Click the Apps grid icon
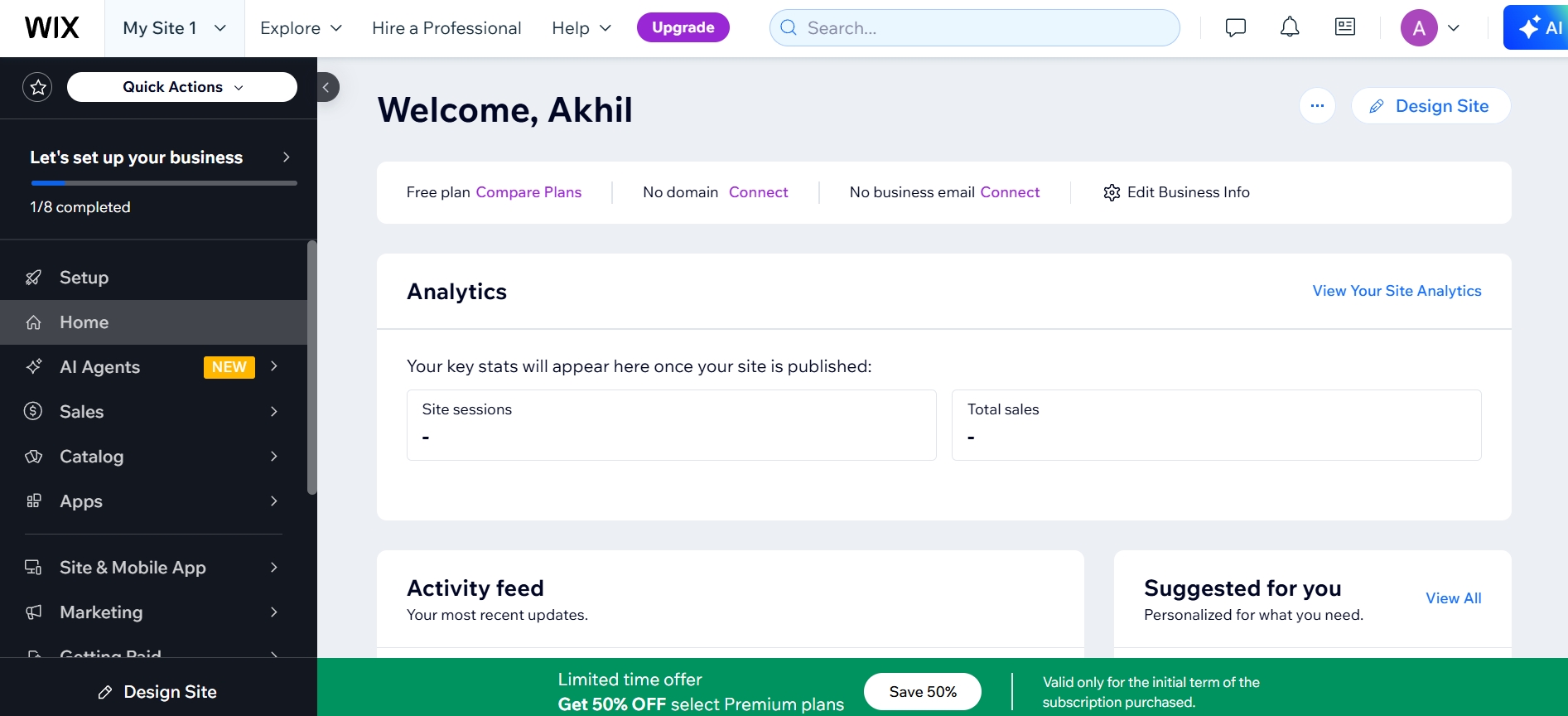Image resolution: width=1568 pixels, height=716 pixels. point(34,501)
